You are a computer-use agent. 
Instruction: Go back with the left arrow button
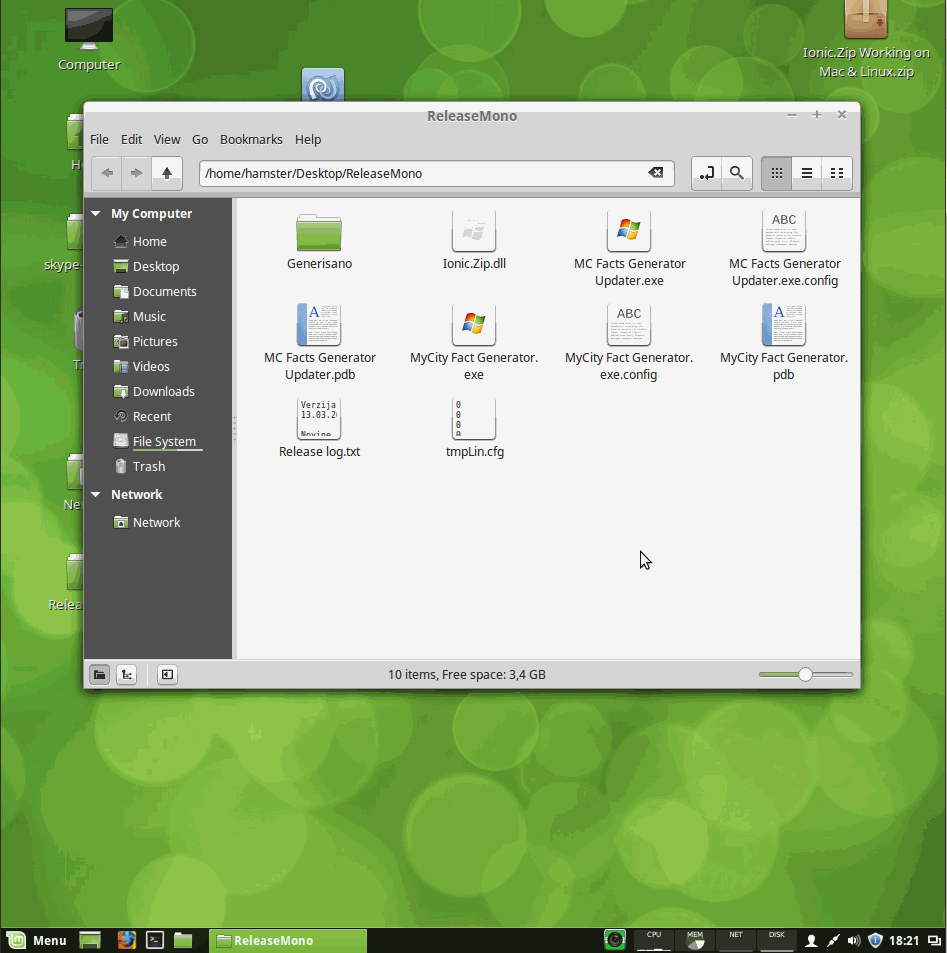(107, 173)
